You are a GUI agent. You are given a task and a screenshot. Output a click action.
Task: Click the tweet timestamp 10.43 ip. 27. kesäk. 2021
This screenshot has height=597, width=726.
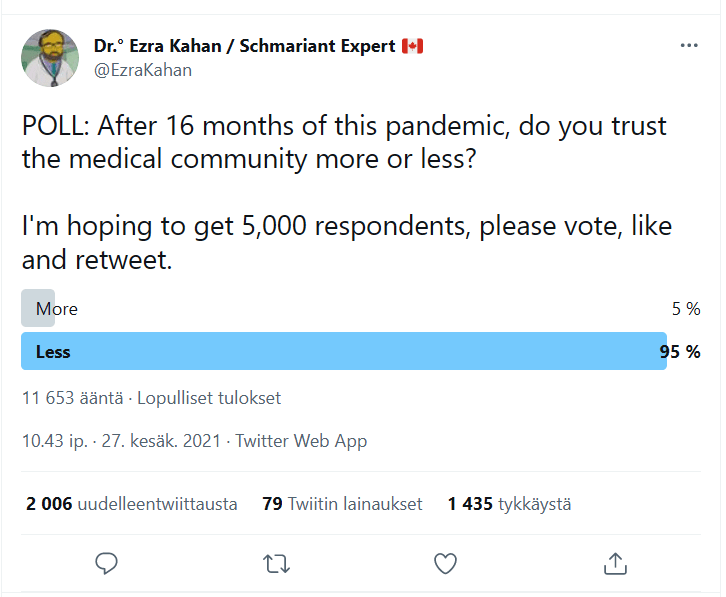(123, 441)
